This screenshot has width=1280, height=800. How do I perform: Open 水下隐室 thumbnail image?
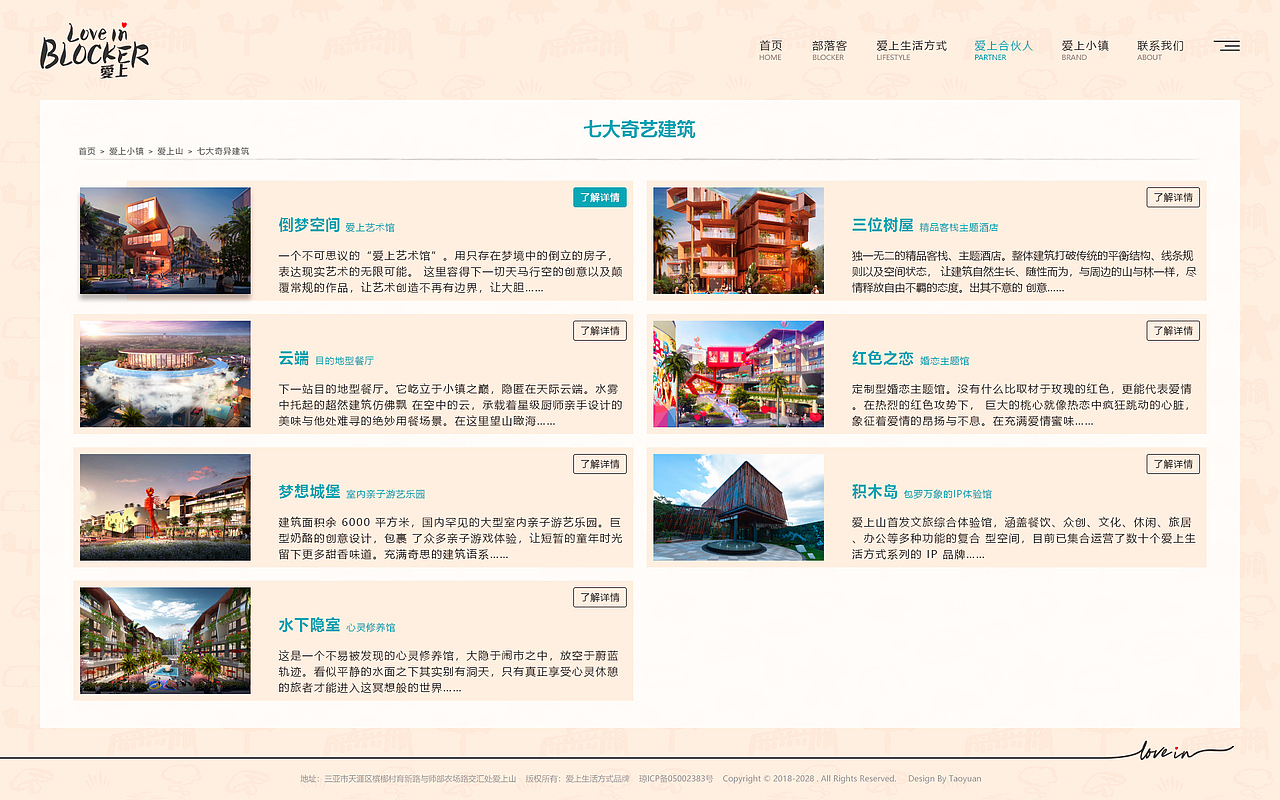tap(165, 641)
